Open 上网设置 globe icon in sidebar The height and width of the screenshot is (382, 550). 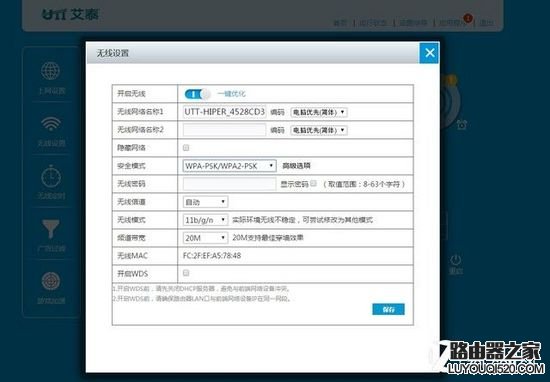[x=51, y=71]
